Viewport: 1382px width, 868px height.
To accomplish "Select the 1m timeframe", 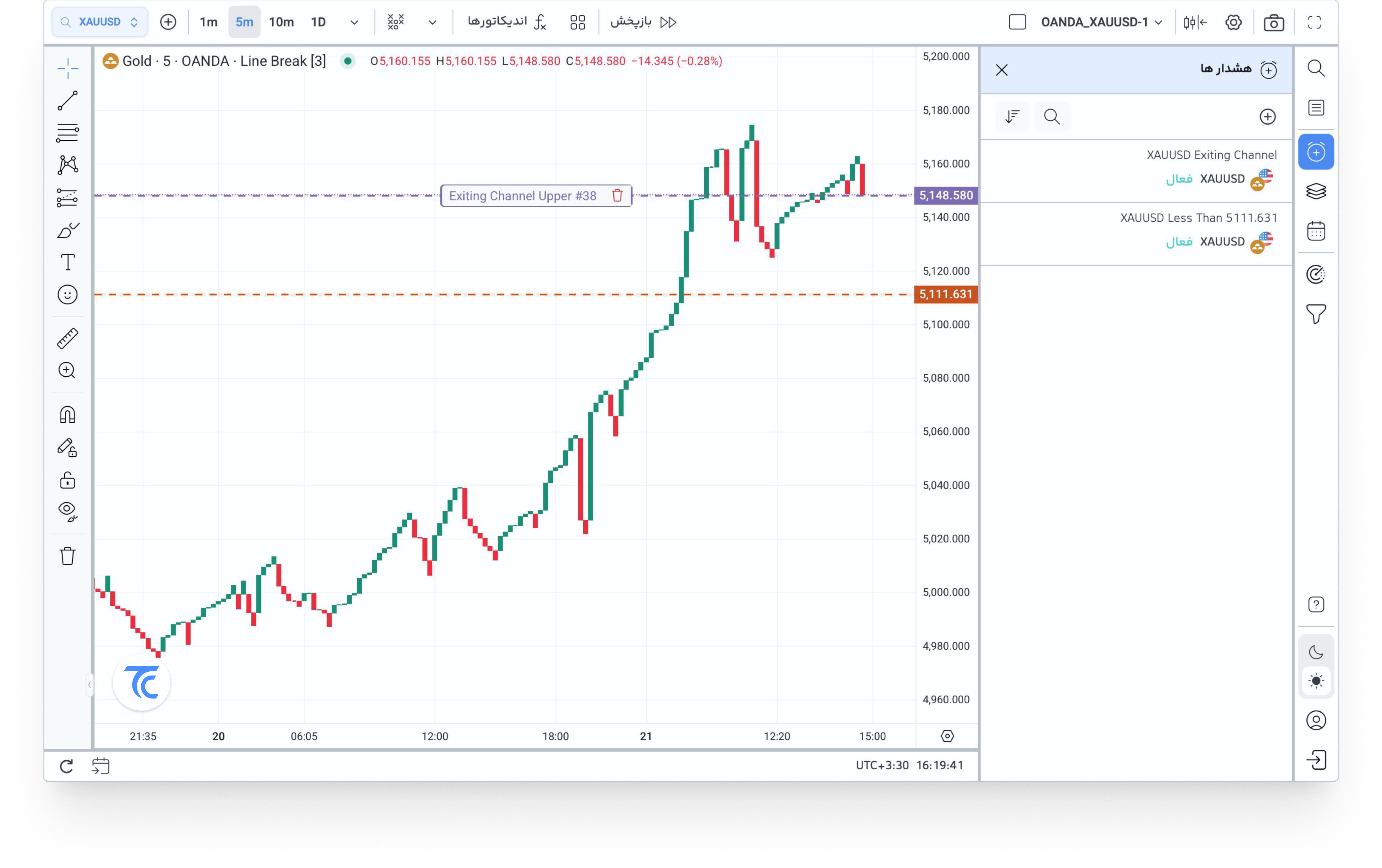I will pyautogui.click(x=208, y=22).
